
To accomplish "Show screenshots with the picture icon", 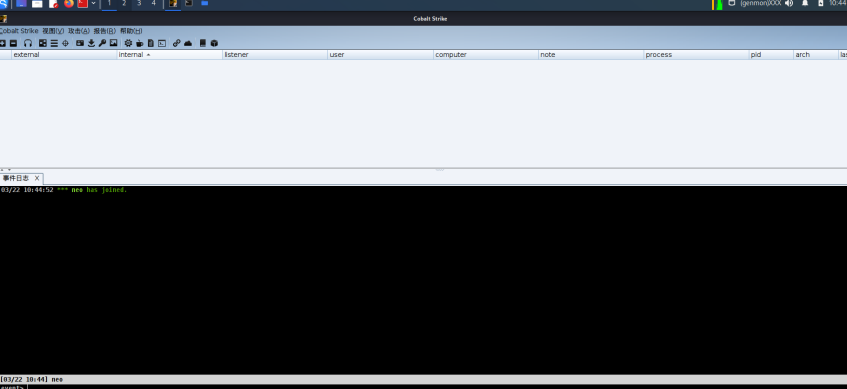I will click(x=113, y=43).
